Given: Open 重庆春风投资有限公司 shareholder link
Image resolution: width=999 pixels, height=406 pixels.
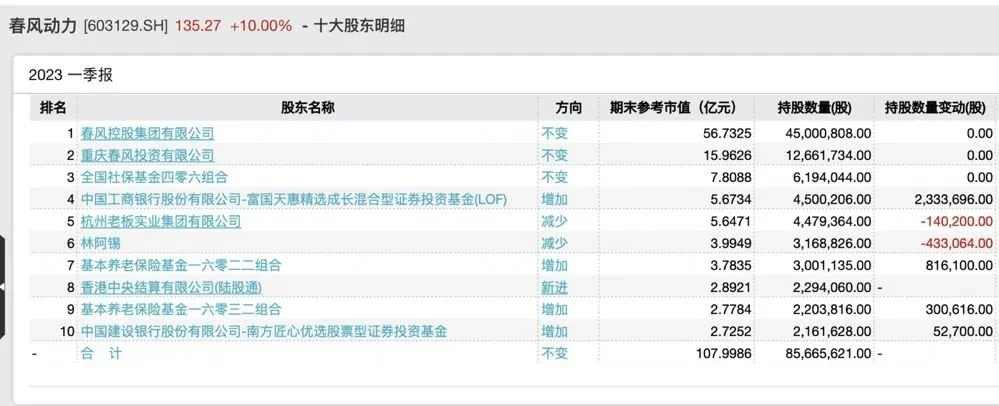Looking at the screenshot, I should pos(147,155).
